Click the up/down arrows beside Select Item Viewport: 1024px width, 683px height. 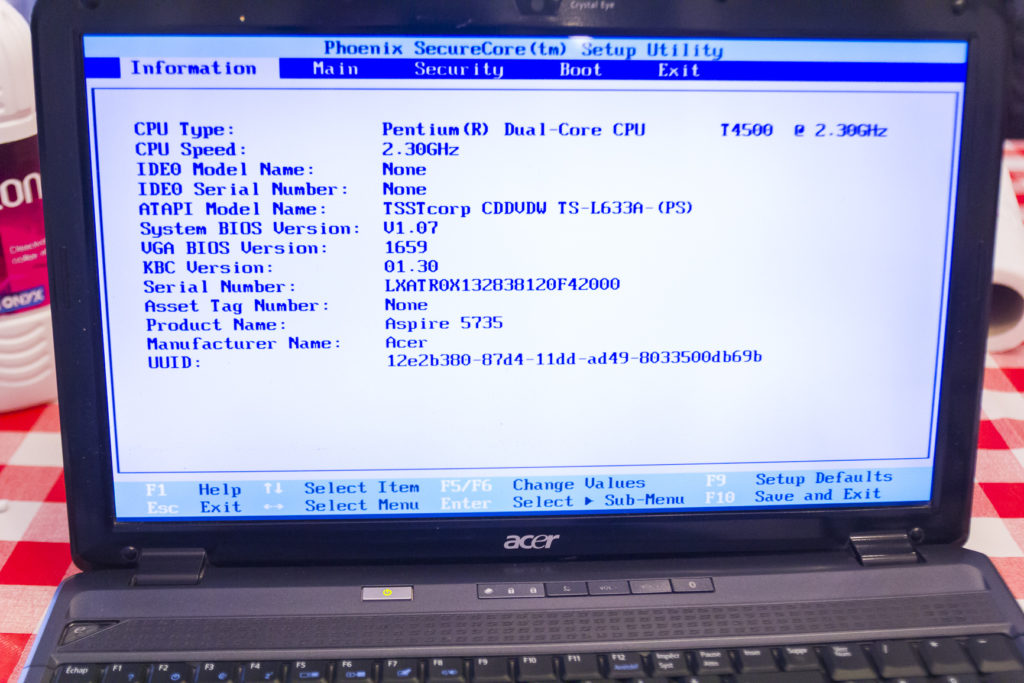pyautogui.click(x=272, y=488)
